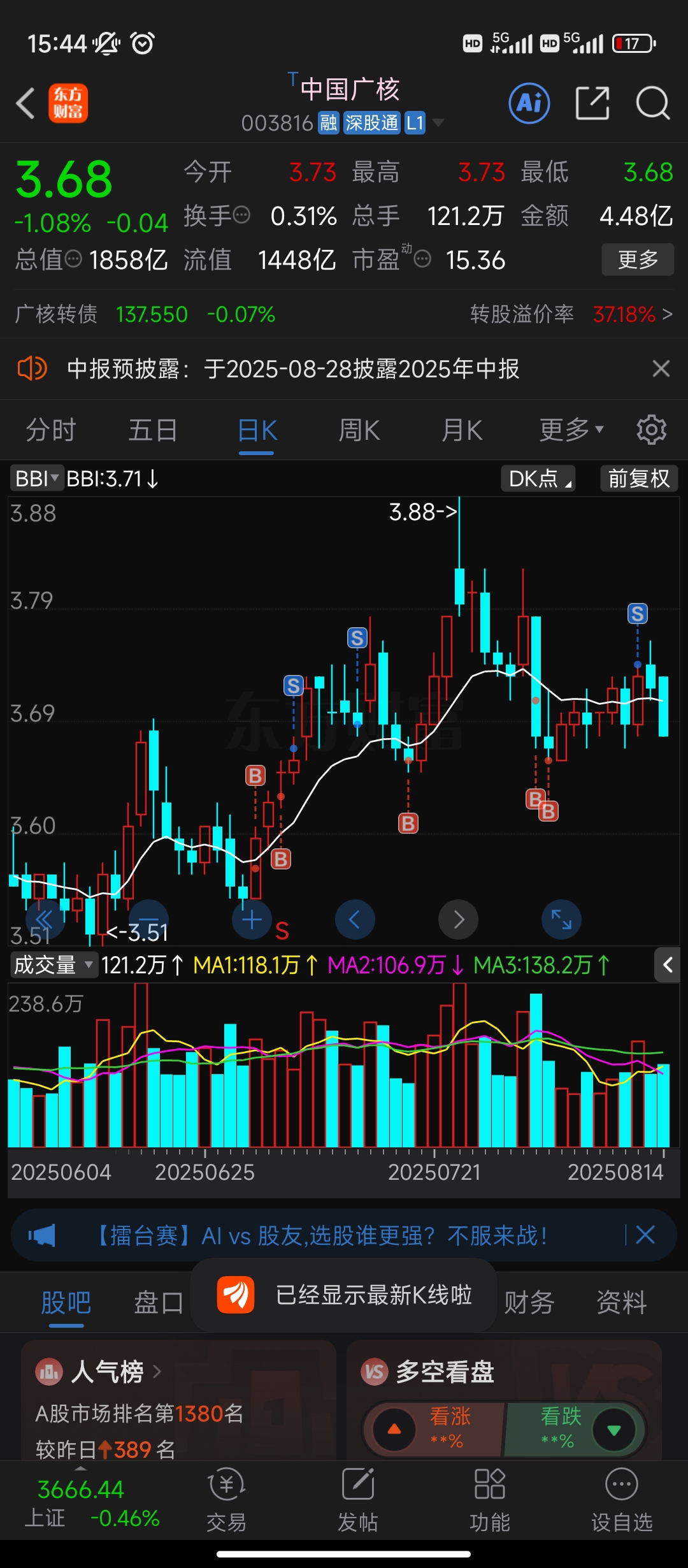This screenshot has height=1568, width=688.
Task: Open 财务 tab
Action: (x=529, y=1302)
